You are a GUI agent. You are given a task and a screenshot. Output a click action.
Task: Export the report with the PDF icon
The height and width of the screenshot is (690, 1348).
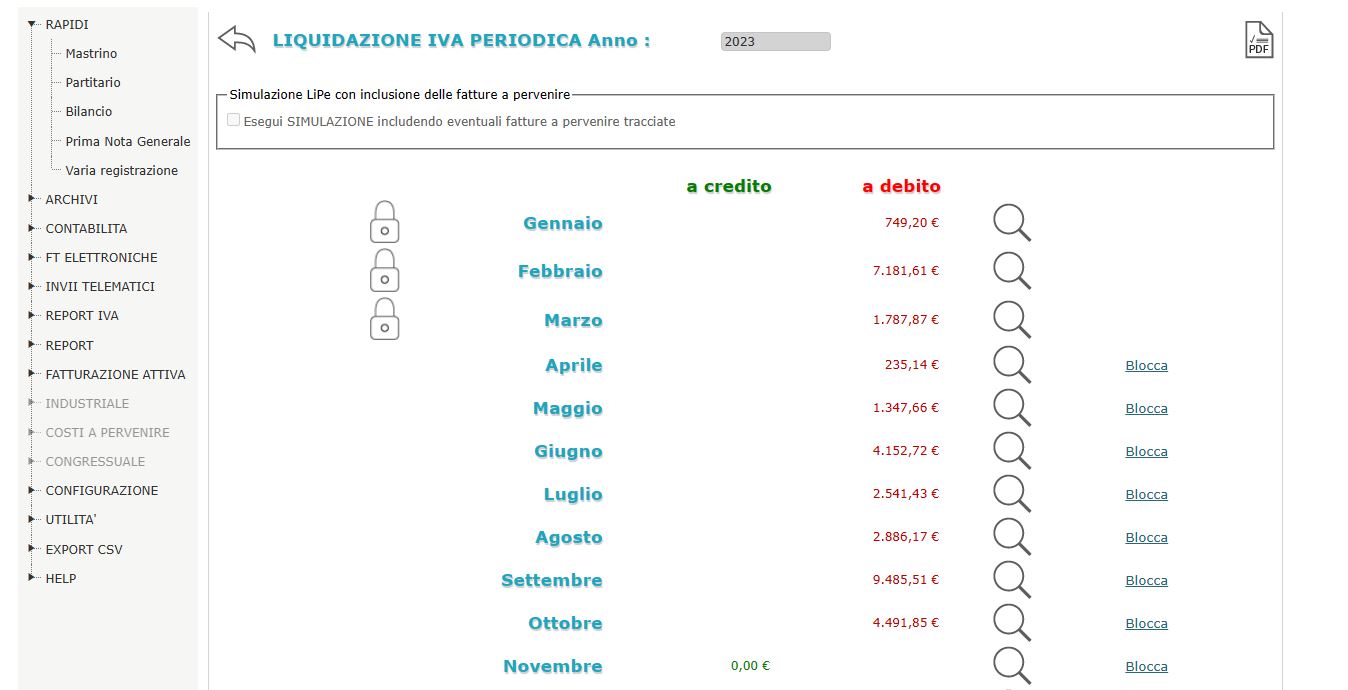click(1259, 40)
